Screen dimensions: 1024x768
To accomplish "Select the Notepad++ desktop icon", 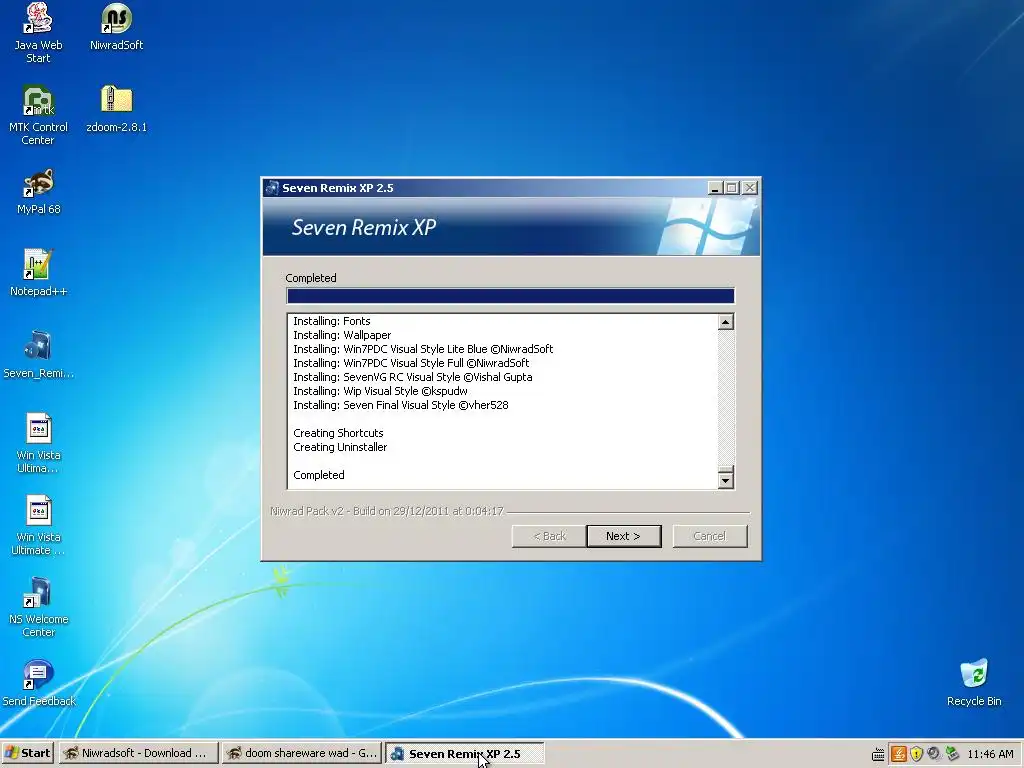I will (x=39, y=273).
